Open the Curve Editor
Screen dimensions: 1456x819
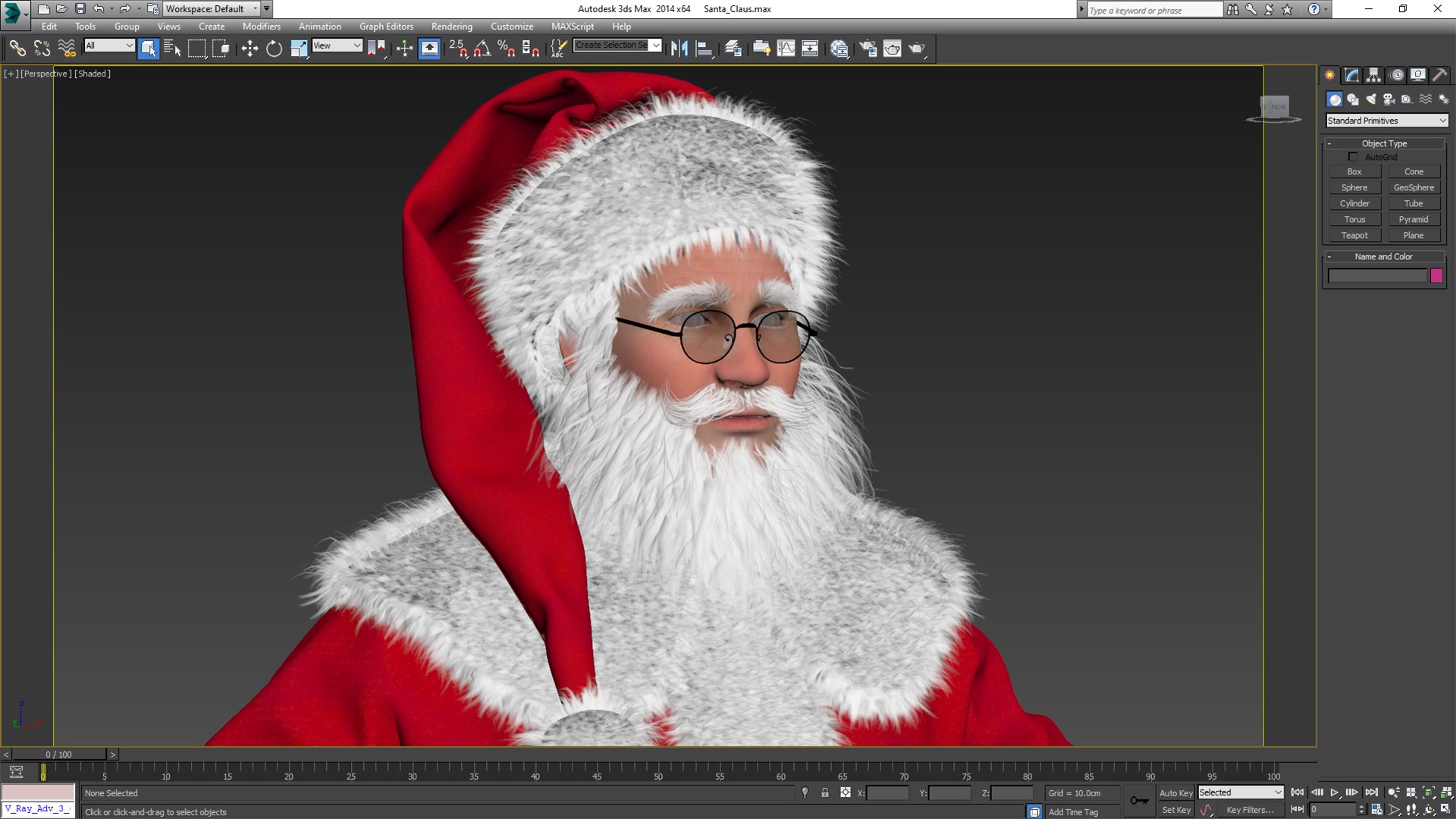click(786, 49)
